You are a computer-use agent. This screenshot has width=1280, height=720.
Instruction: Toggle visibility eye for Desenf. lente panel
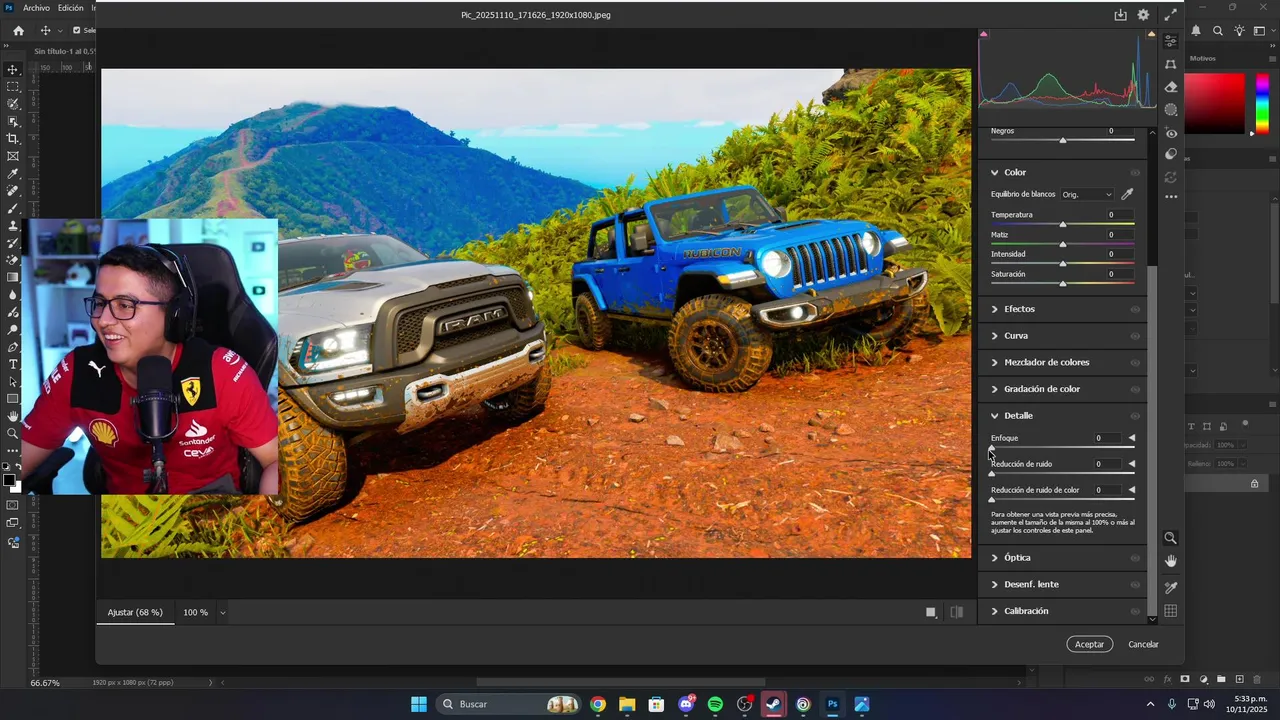coord(1135,584)
